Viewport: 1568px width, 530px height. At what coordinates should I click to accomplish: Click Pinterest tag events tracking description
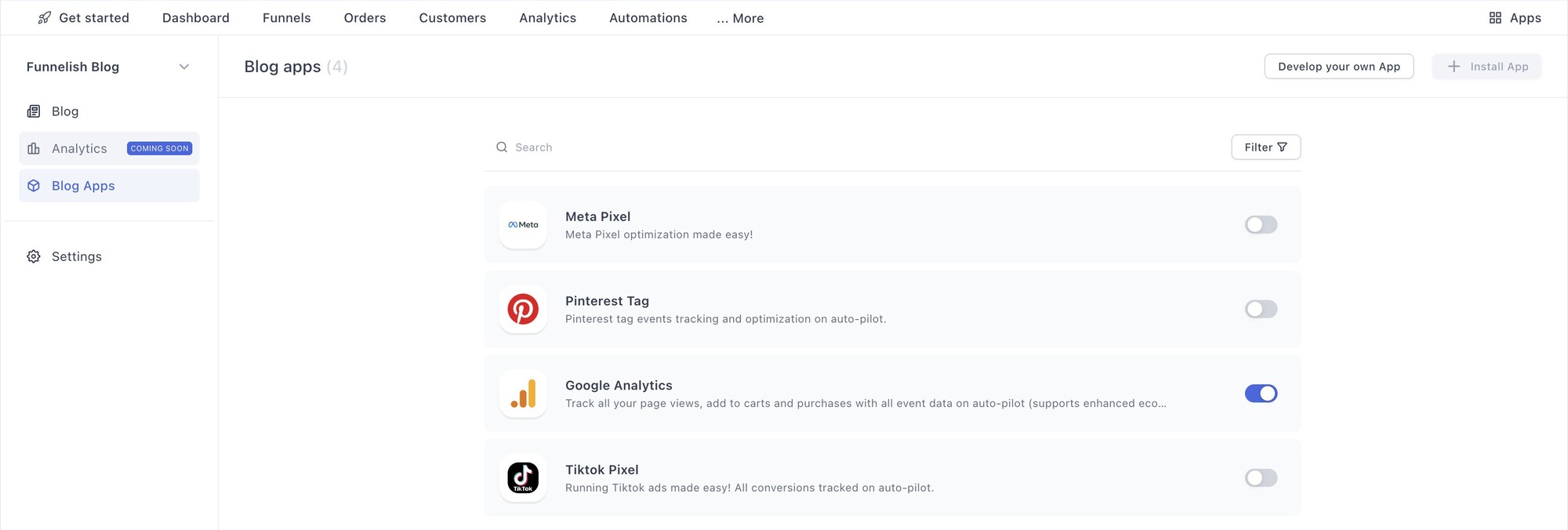[x=726, y=319]
